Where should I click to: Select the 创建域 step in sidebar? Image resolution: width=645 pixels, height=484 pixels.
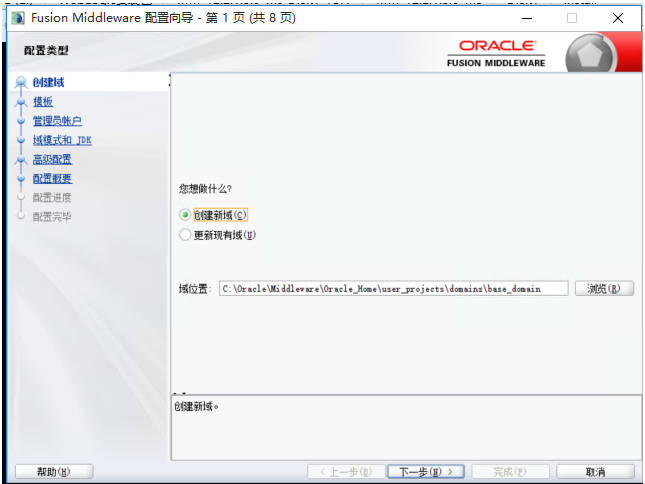tap(49, 82)
